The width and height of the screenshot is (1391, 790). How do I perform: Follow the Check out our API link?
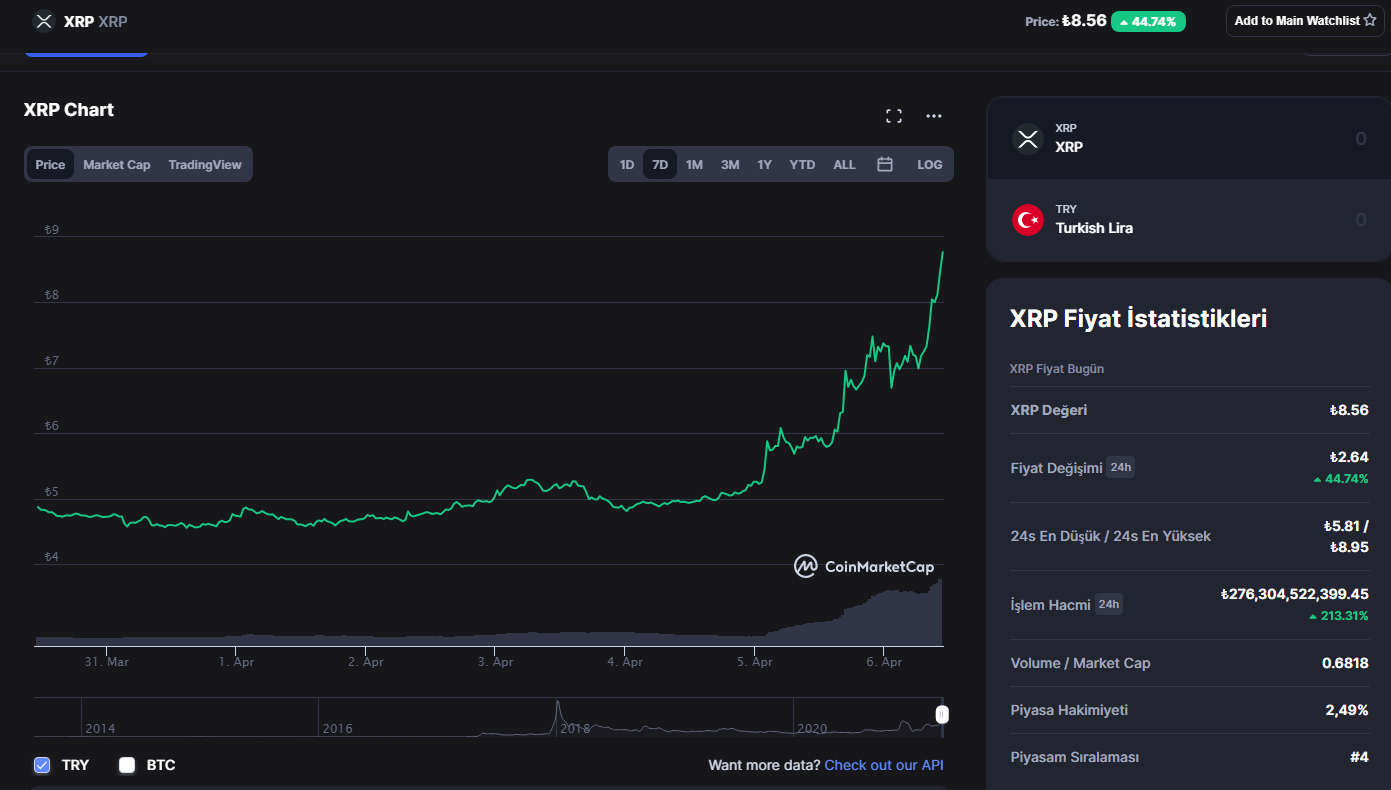point(883,765)
